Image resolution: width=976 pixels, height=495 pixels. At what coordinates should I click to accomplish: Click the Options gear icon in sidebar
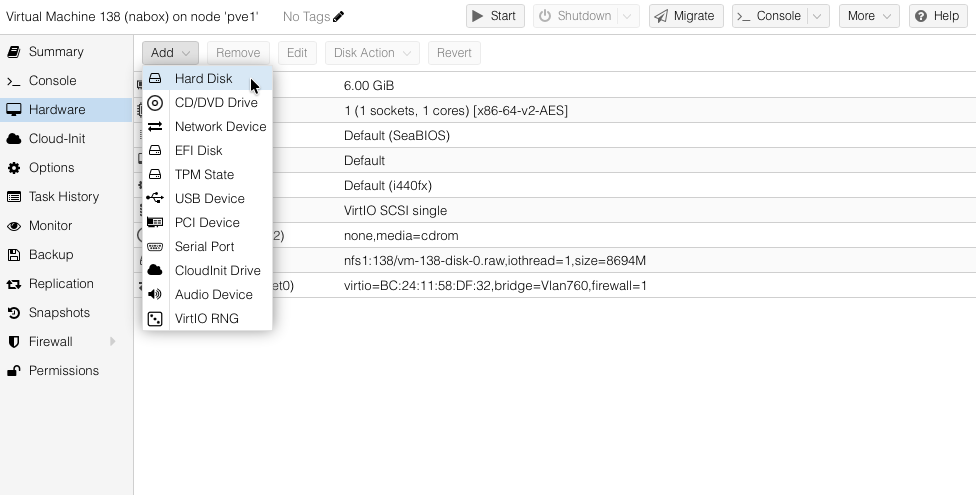point(14,167)
